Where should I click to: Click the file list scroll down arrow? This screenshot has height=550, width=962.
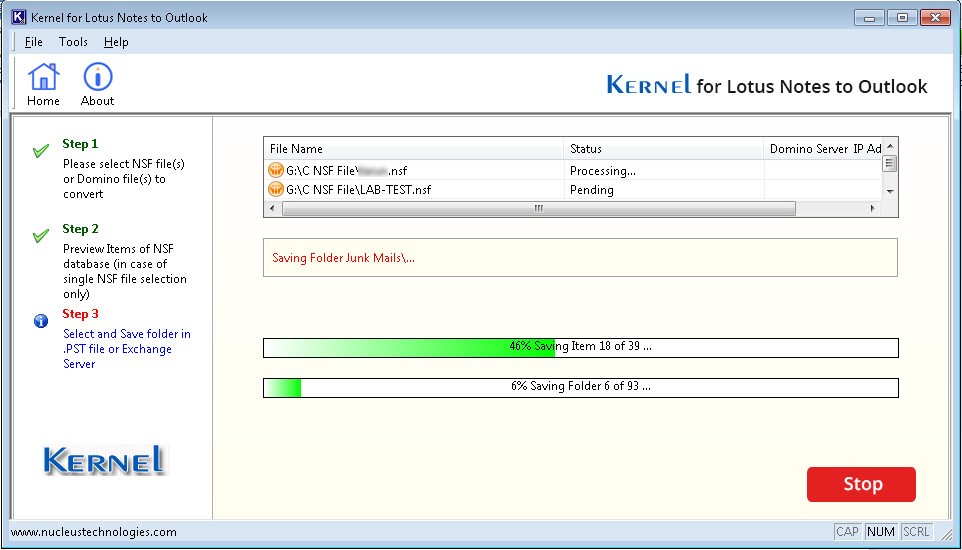(890, 192)
